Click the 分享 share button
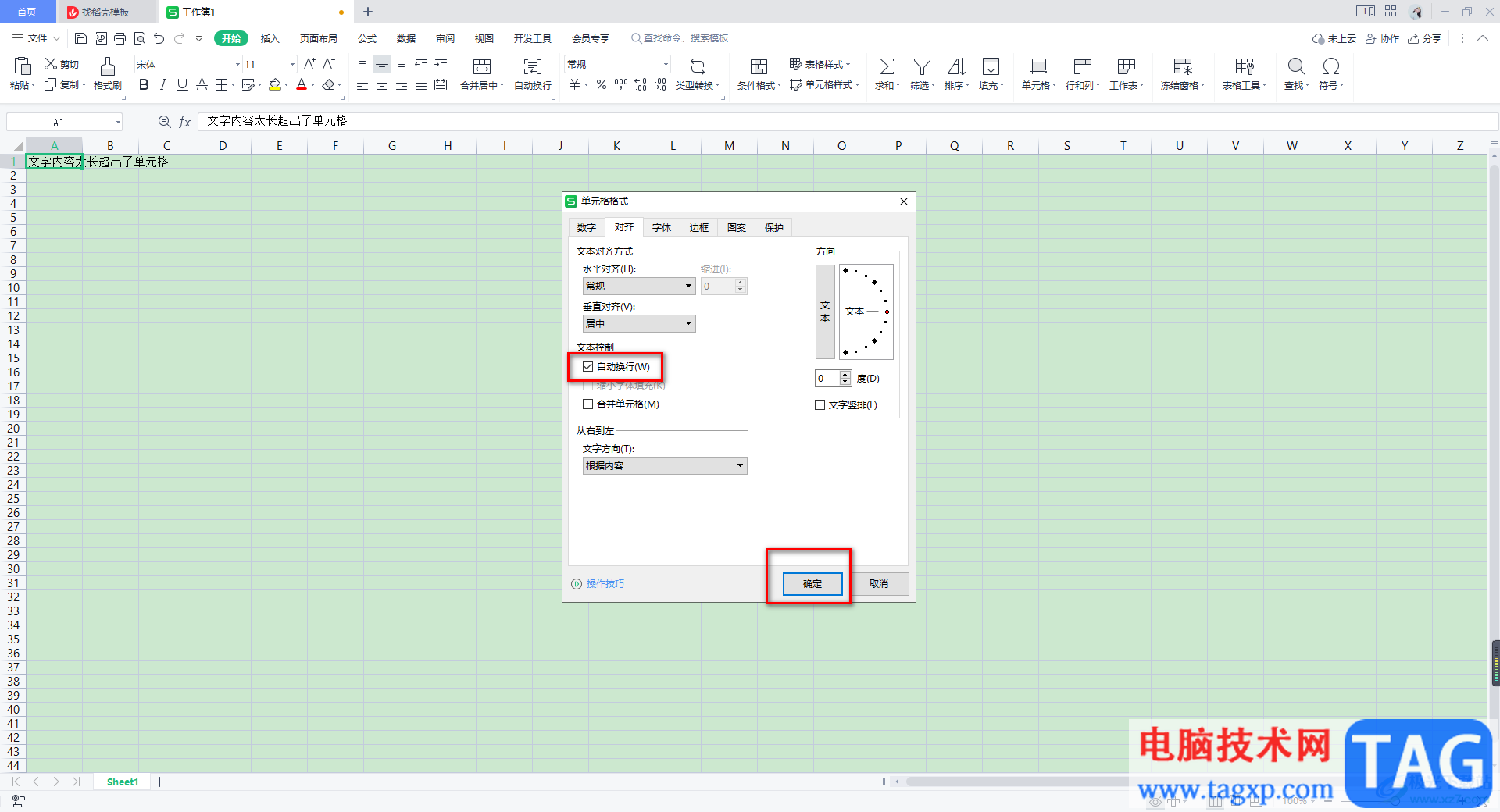The width and height of the screenshot is (1500, 812). tap(1425, 38)
